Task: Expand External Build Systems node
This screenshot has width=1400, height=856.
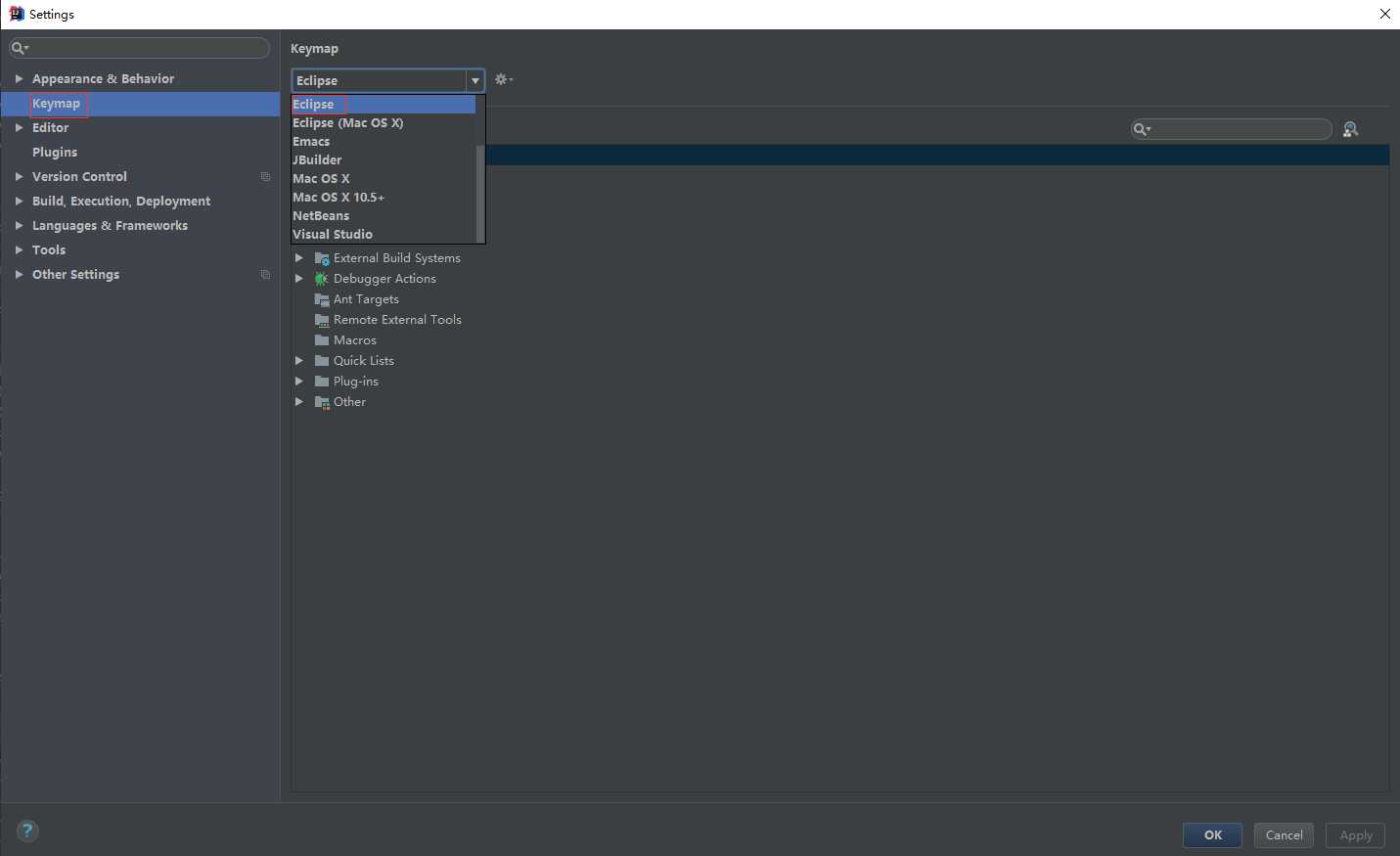Action: (299, 258)
